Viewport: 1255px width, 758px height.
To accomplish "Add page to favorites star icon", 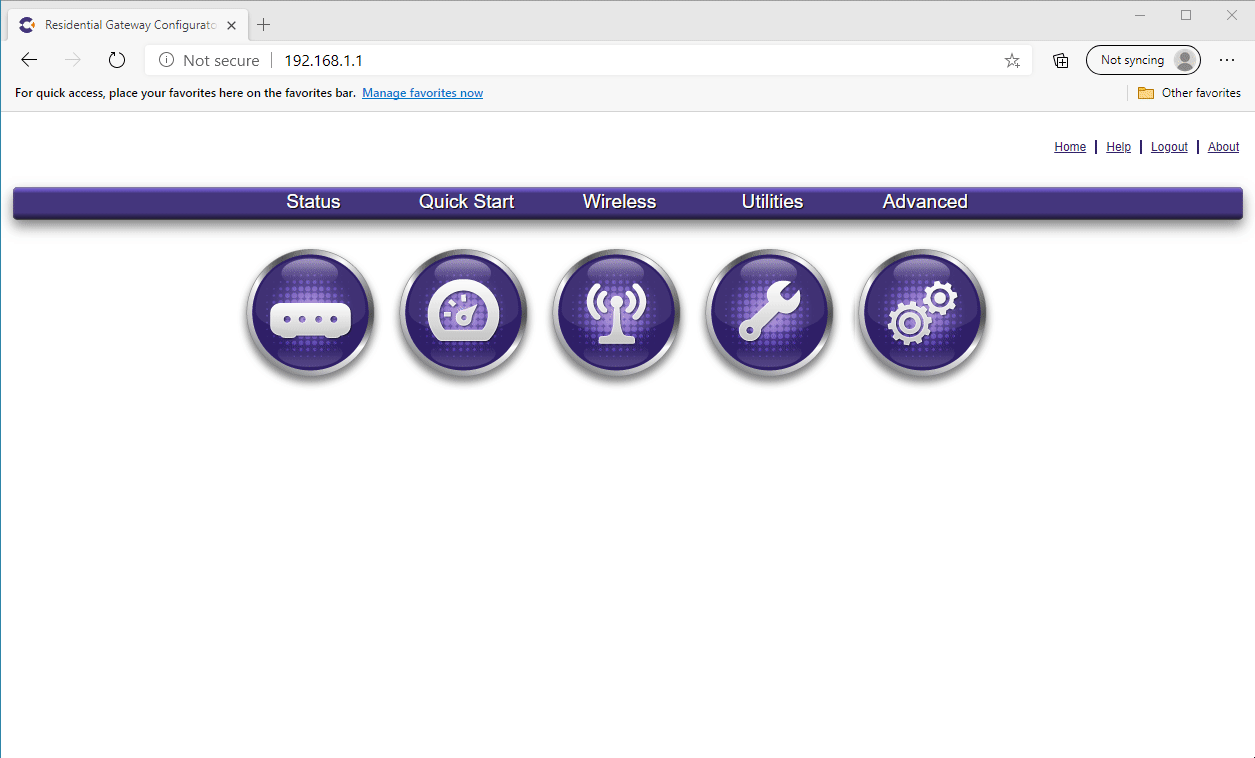I will tap(1012, 61).
